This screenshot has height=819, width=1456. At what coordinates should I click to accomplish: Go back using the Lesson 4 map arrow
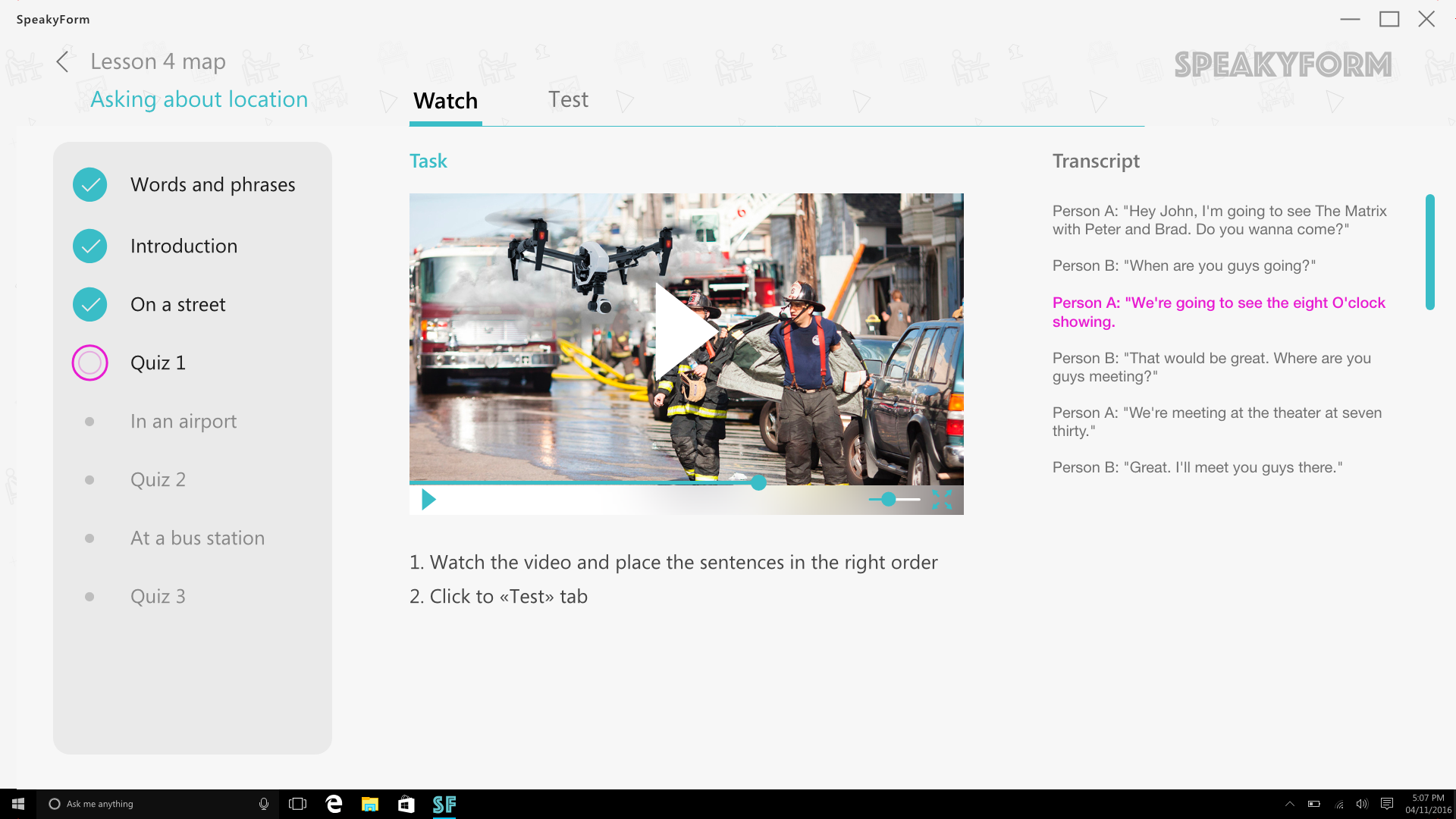click(63, 62)
